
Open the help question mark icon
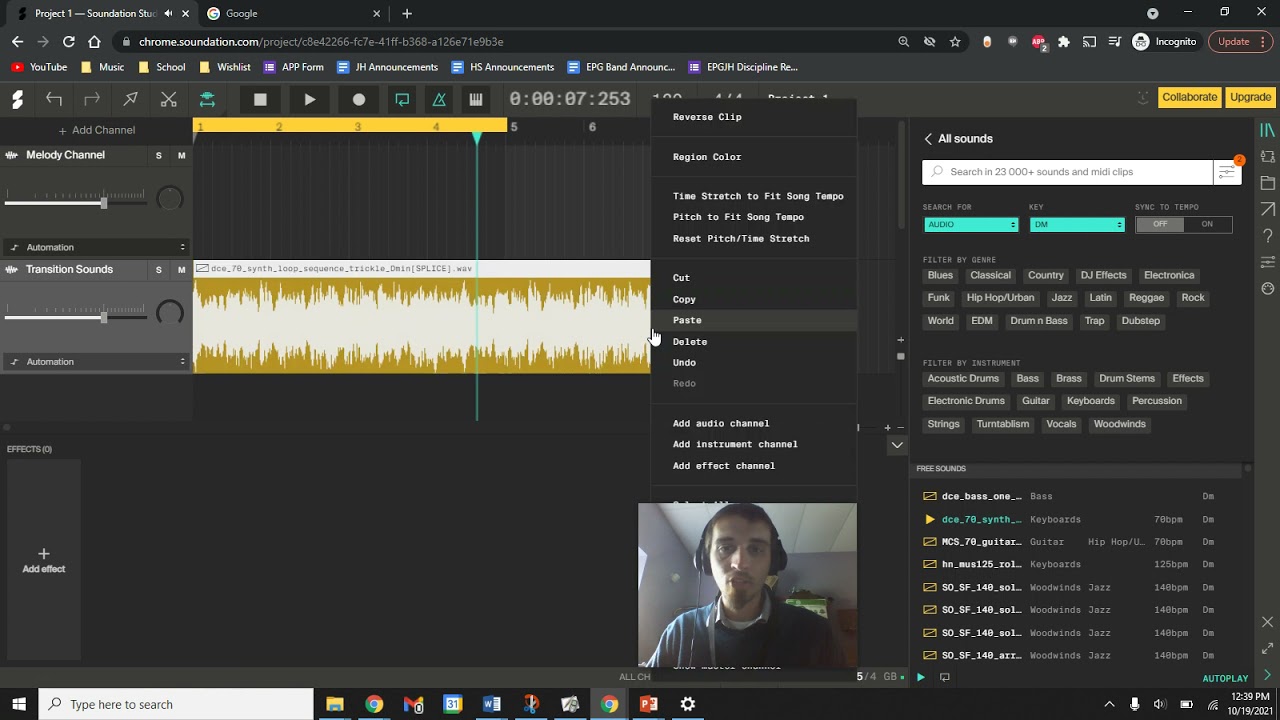point(1267,236)
